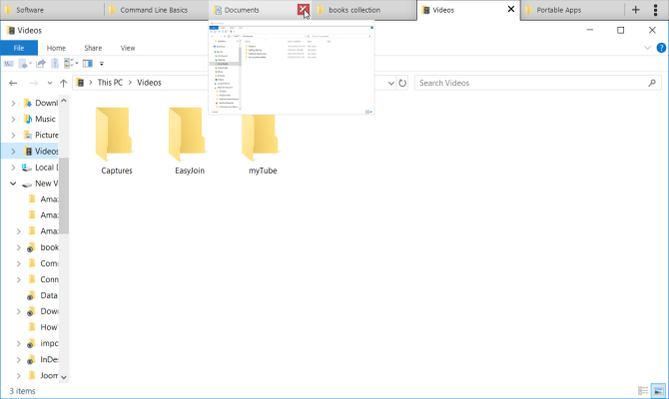Switch to the Software tab
This screenshot has height=399, width=669.
click(x=51, y=10)
